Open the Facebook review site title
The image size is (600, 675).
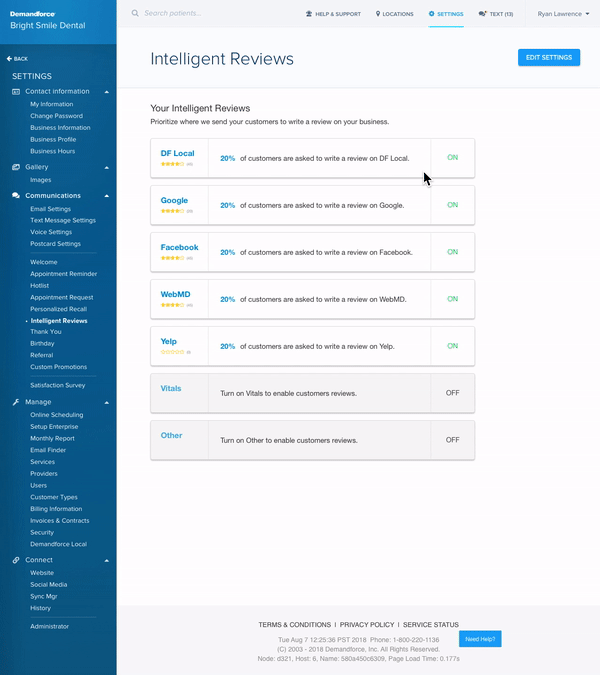tap(179, 247)
